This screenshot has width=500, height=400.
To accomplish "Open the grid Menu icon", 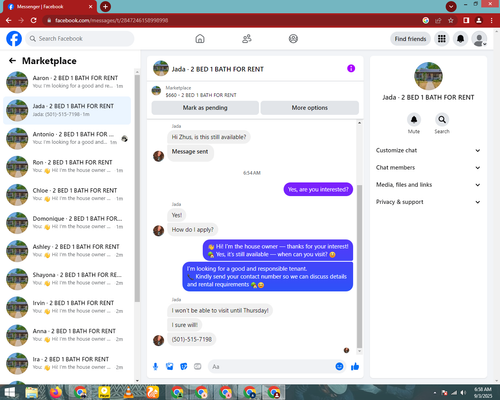I will pos(442,39).
